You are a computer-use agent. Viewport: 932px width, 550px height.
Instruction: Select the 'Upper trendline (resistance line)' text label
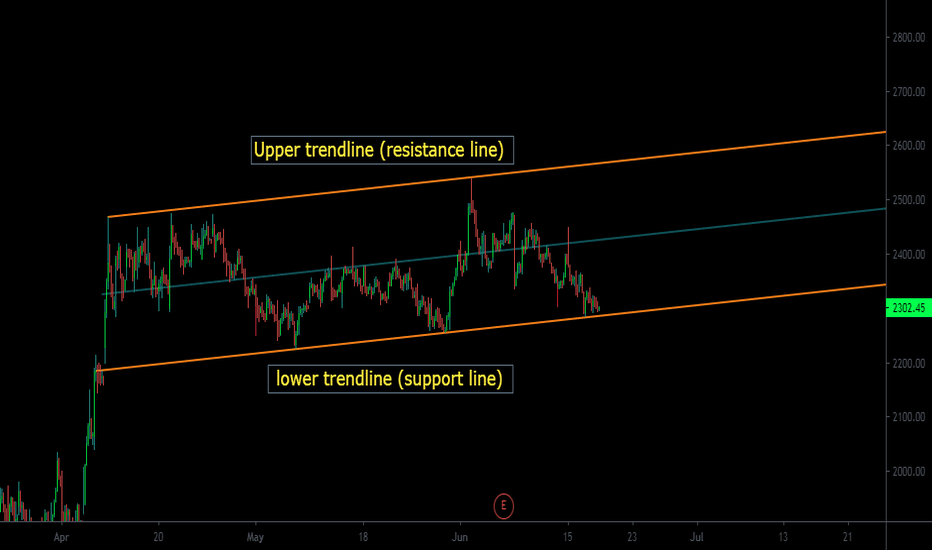click(382, 150)
